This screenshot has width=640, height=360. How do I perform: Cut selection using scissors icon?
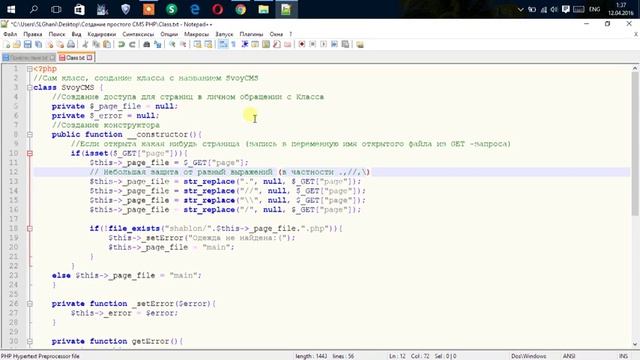(85, 44)
